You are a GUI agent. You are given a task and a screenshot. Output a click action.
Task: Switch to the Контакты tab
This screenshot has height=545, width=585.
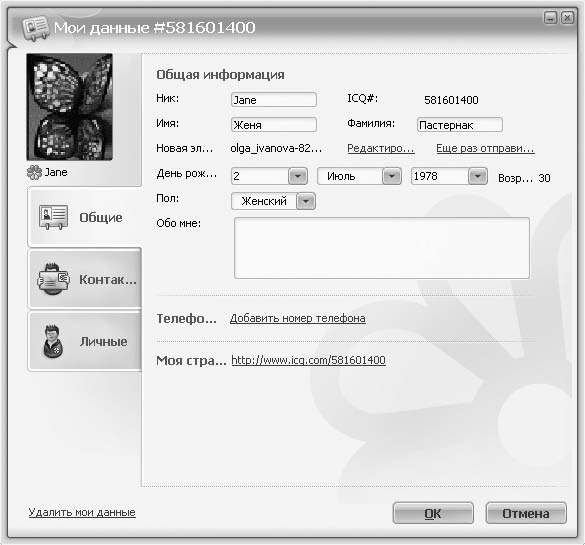click(x=85, y=279)
